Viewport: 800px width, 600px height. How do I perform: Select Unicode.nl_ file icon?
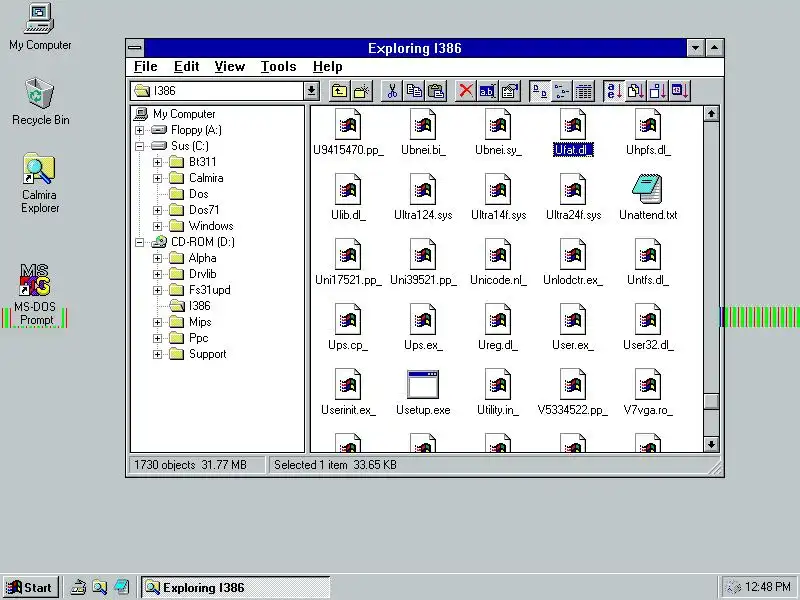coord(498,255)
